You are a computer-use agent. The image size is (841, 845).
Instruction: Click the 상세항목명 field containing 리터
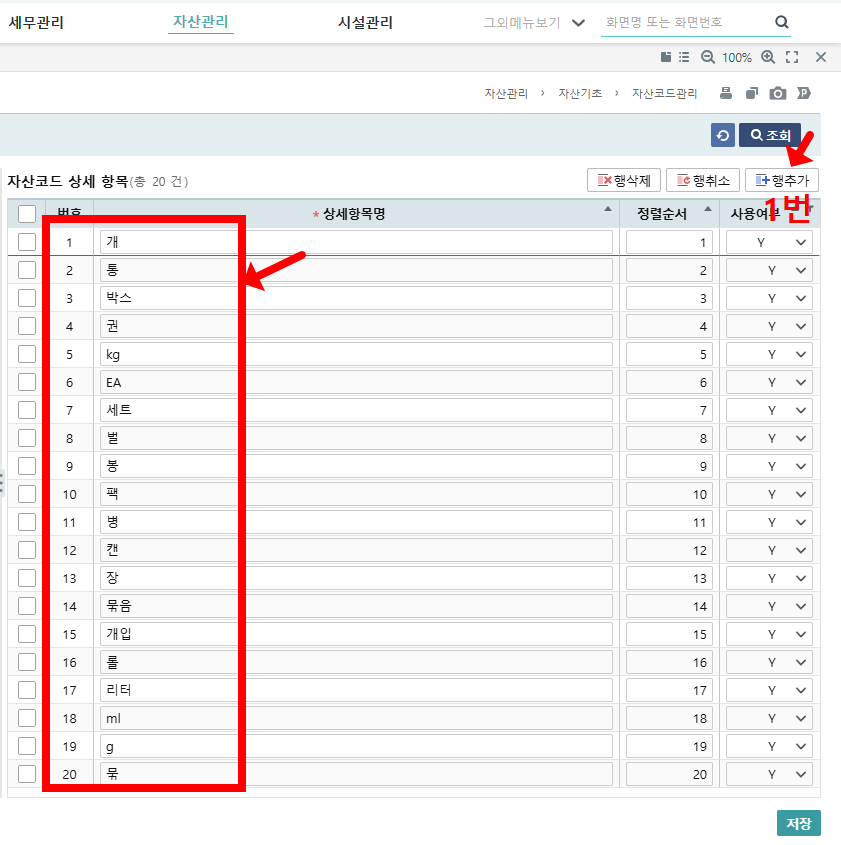[x=356, y=691]
